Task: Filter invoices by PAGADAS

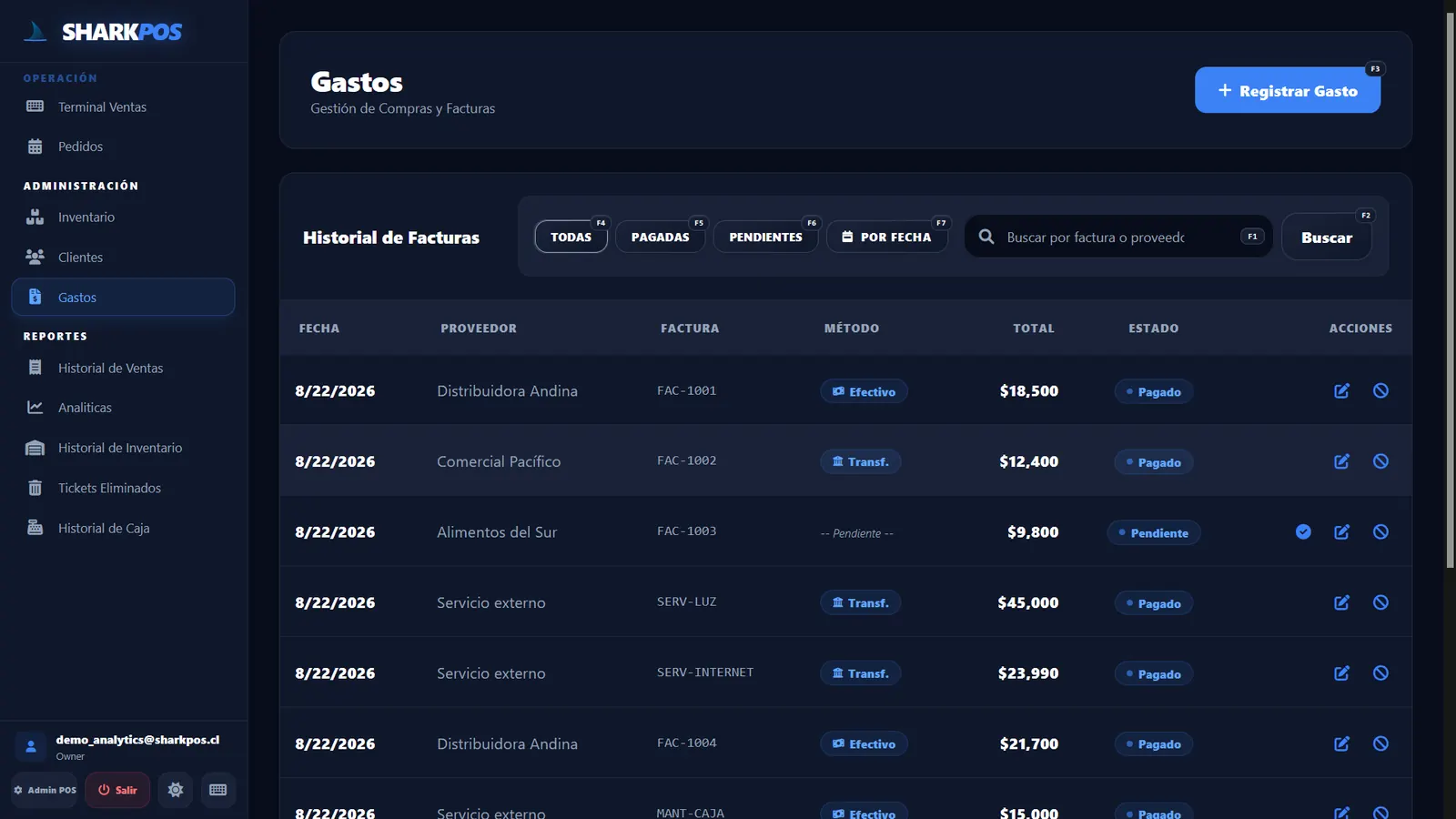Action: (660, 237)
